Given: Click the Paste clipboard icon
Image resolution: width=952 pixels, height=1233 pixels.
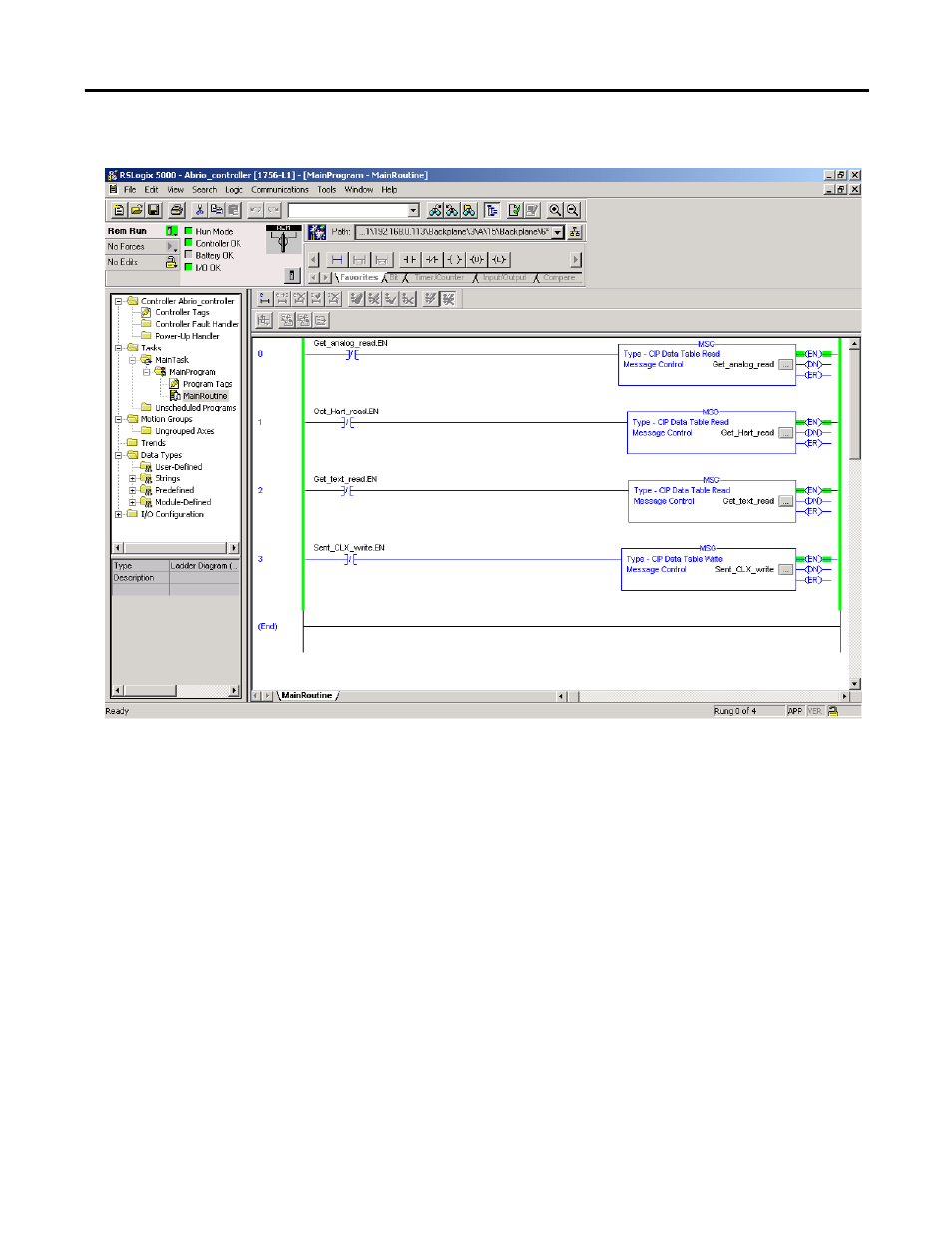Looking at the screenshot, I should (x=233, y=210).
